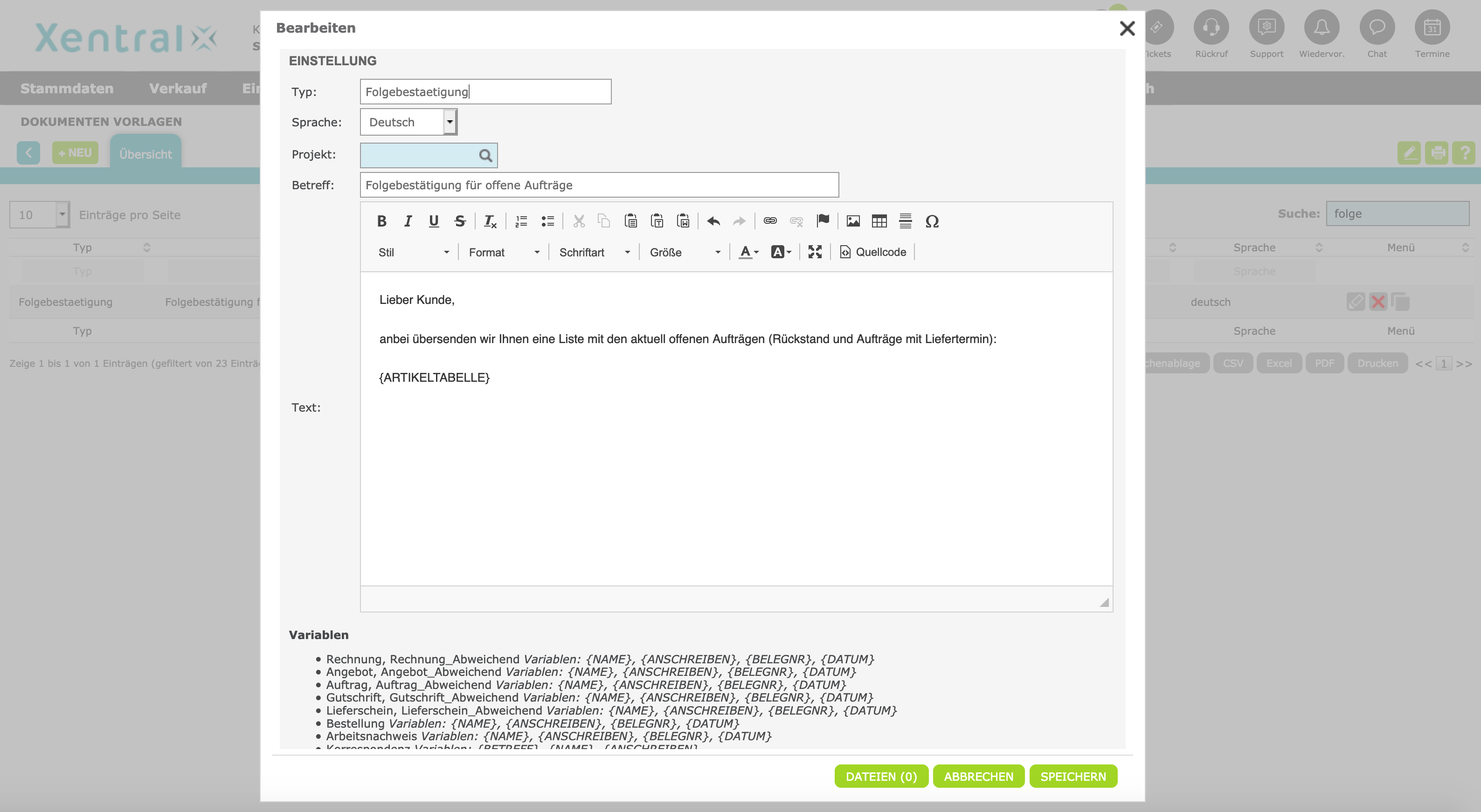Viewport: 1481px width, 812px height.
Task: Insert an image via toolbar icon
Action: click(852, 221)
